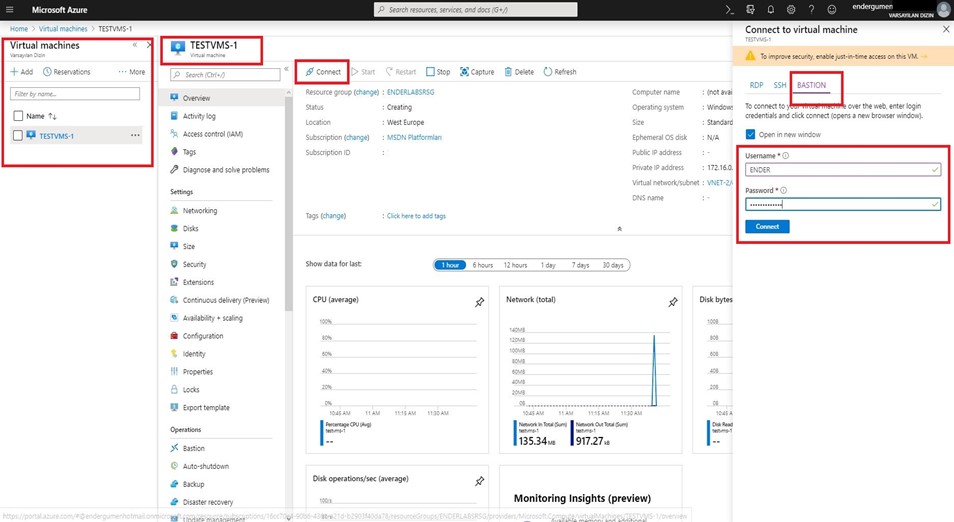Collapse the VM resource menu chevrons
954x522 pixels.
pyautogui.click(x=286, y=69)
